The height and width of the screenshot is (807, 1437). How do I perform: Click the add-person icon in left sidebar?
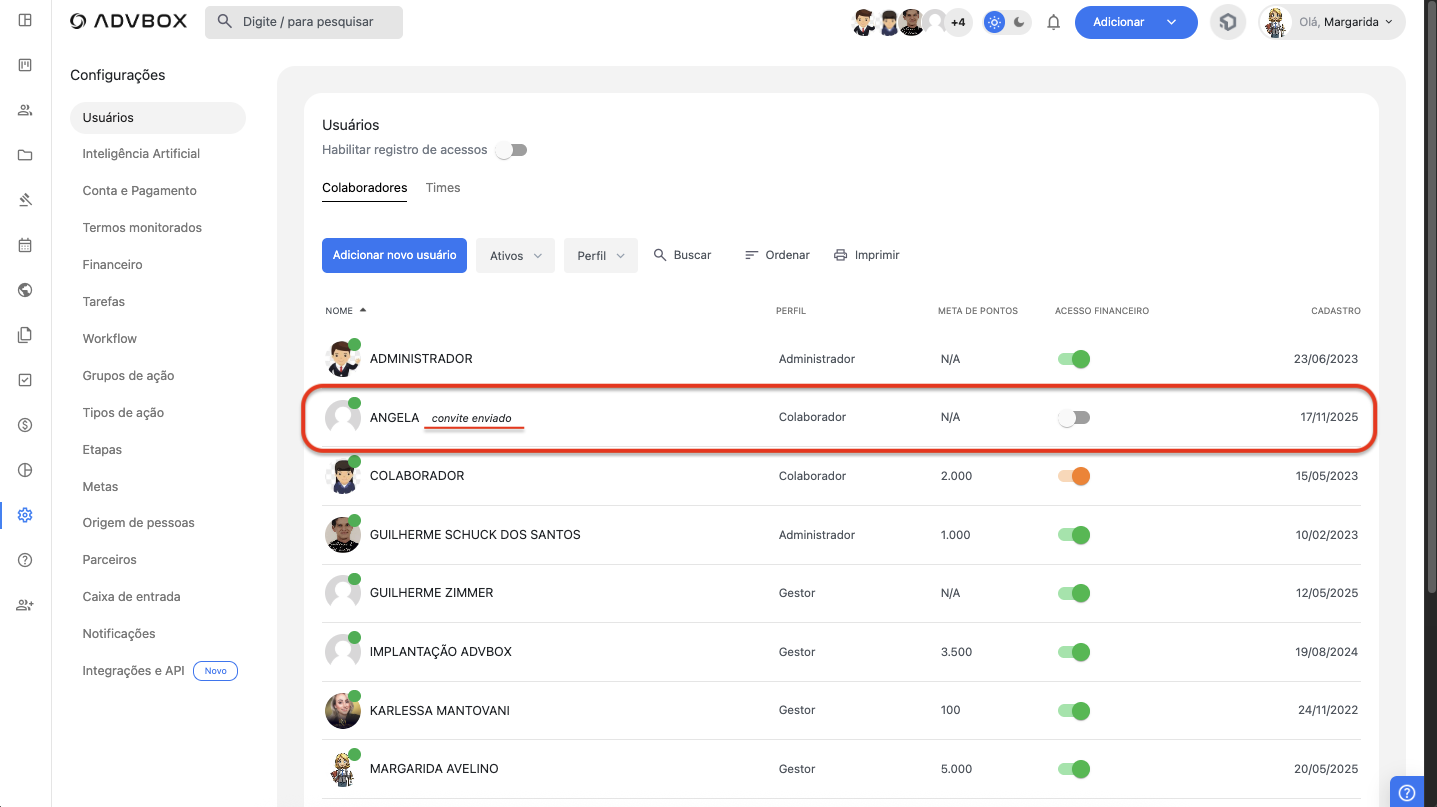pos(25,605)
